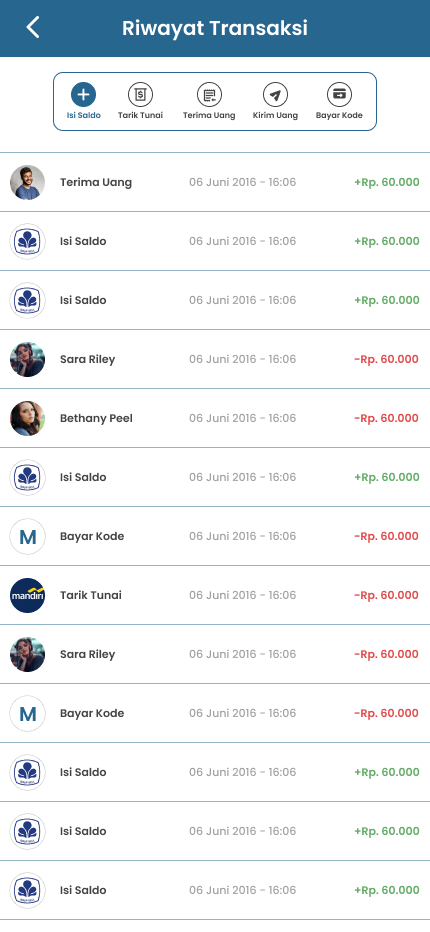430x932 pixels.
Task: Select Bethany Peel's -Rp. 60.000 amount
Action: click(x=387, y=418)
